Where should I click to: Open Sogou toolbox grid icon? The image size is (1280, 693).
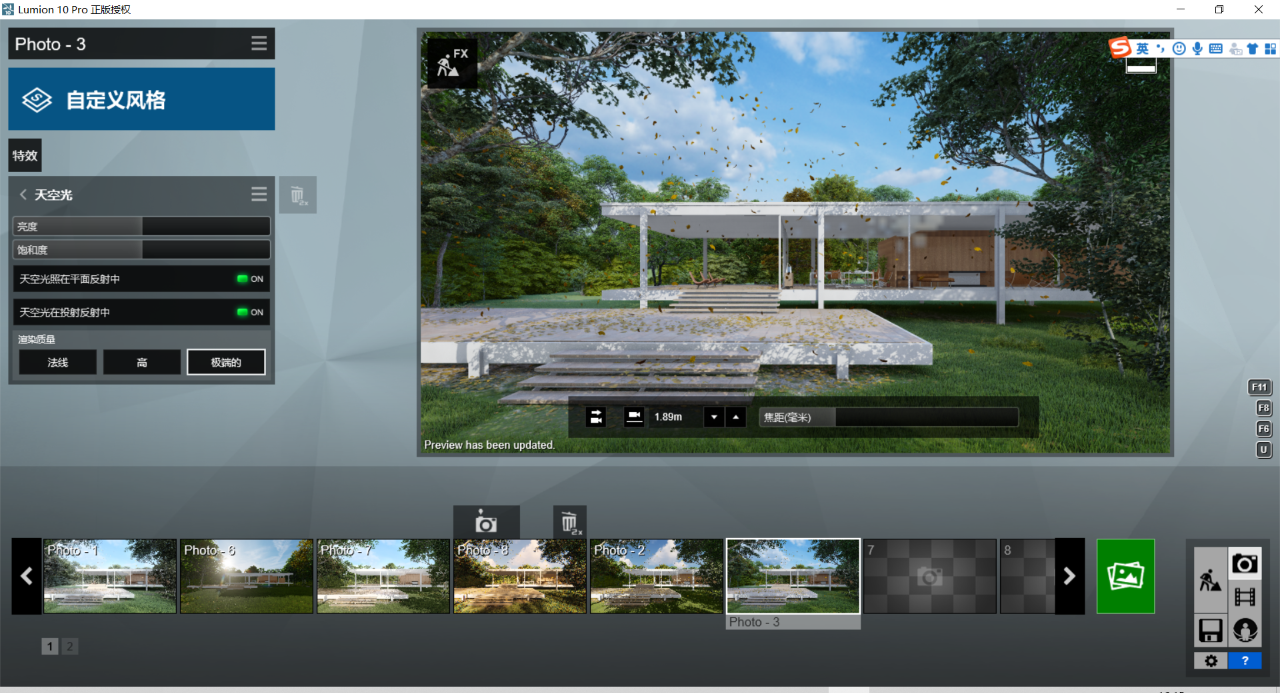(1270, 48)
